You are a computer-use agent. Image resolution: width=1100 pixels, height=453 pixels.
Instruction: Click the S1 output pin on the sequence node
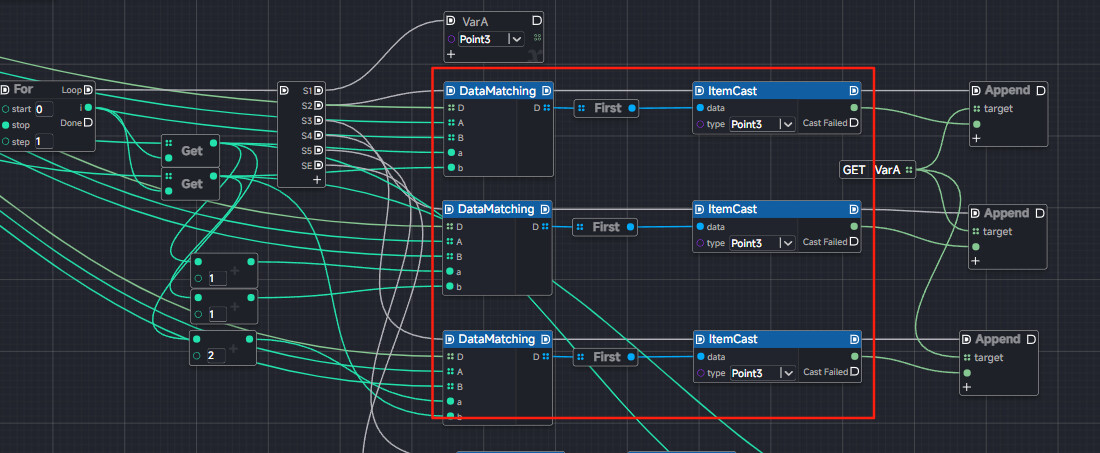coord(319,90)
